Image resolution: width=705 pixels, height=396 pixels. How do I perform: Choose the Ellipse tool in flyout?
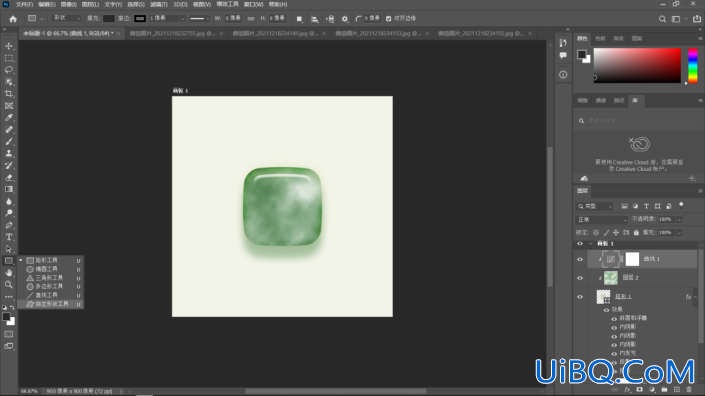point(46,269)
